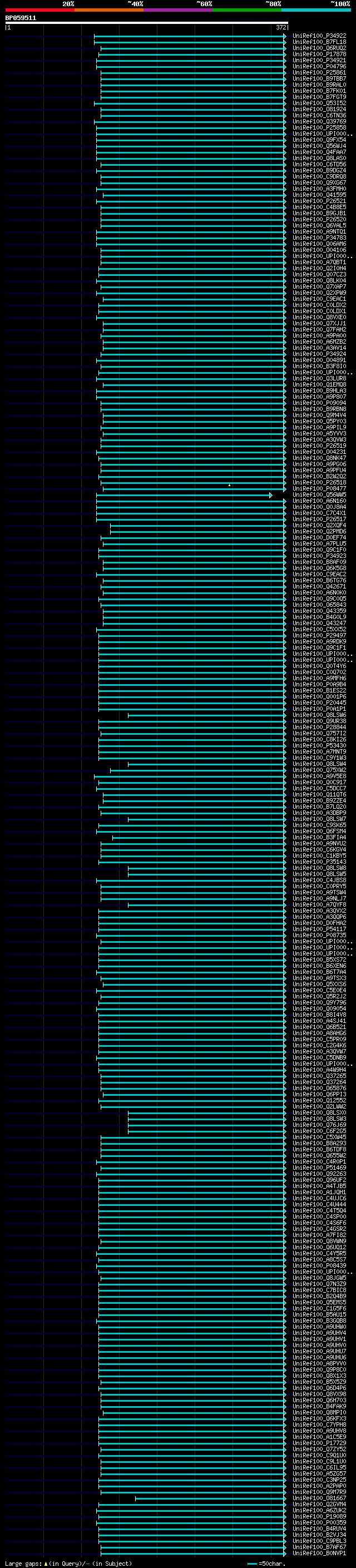Click the orange ~40% identity color segment
The height and width of the screenshot is (1568, 356).
pyautogui.click(x=110, y=10)
